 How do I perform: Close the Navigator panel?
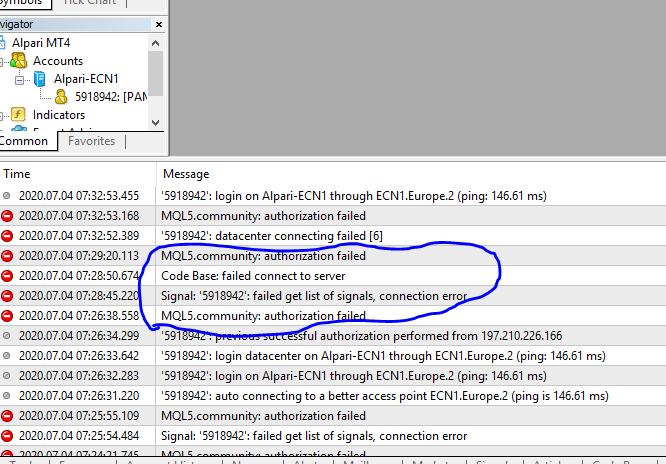point(159,25)
